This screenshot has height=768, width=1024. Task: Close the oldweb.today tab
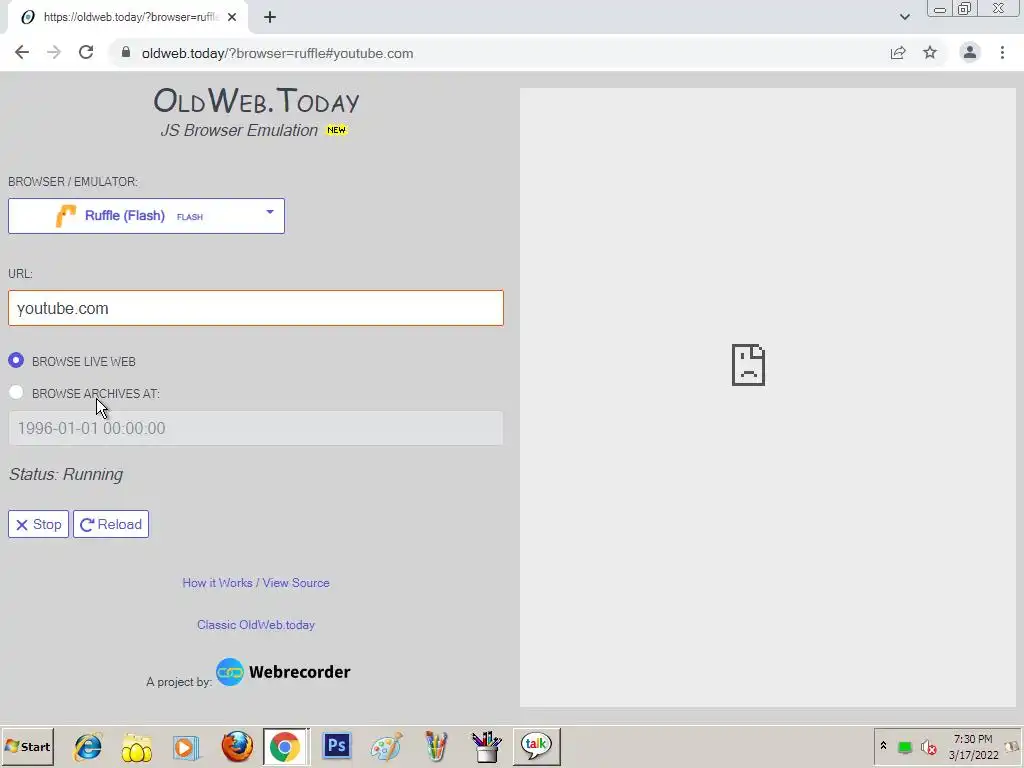[232, 17]
